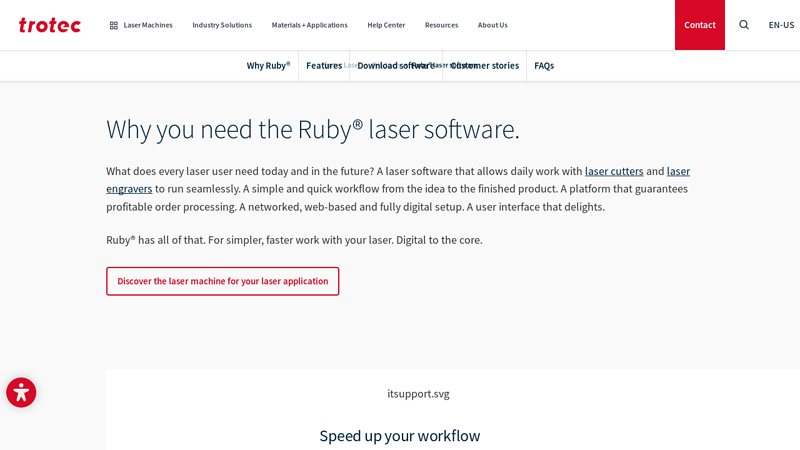Open the Industry Solutions menu

pos(222,25)
